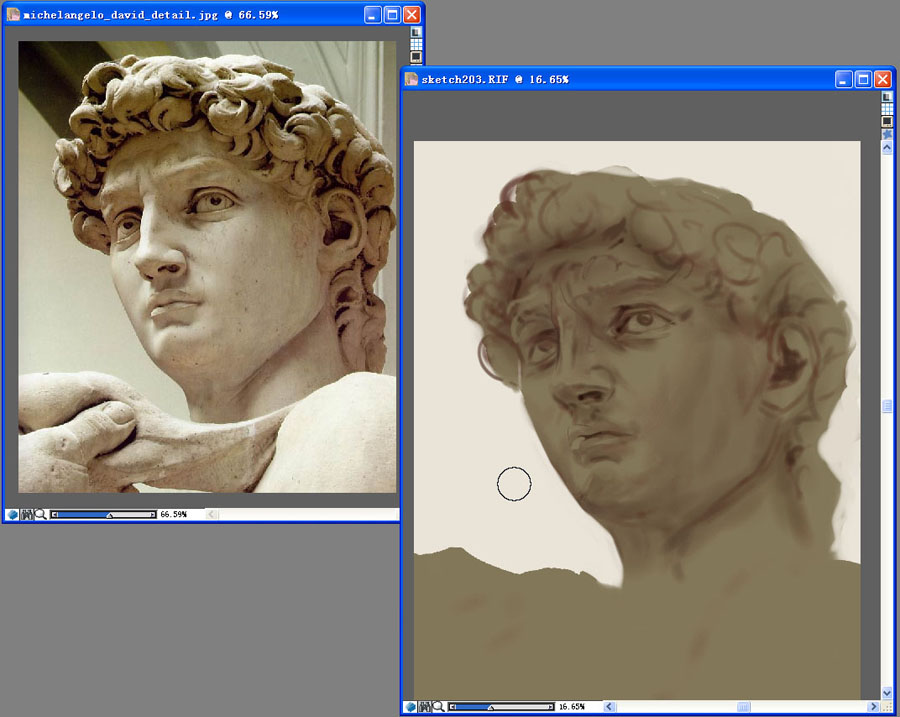Screen dimensions: 900x717
Task: Maximize the sketch203.RIF window
Action: (863, 79)
